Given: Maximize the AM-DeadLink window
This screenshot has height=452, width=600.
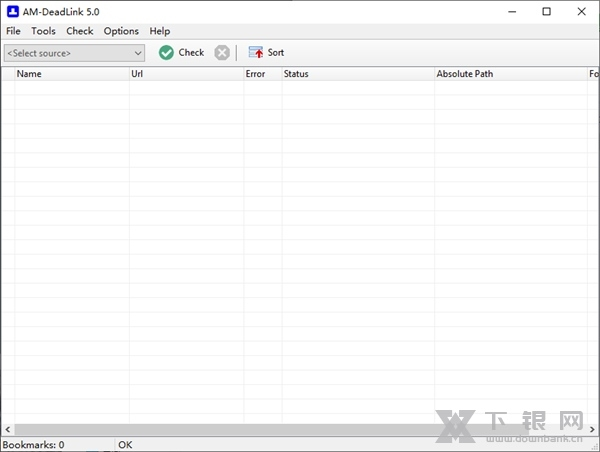Looking at the screenshot, I should click(x=546, y=12).
